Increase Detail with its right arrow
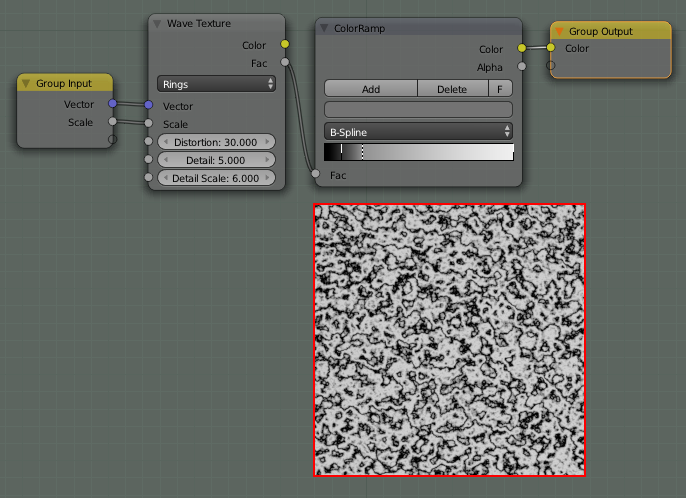Viewport: 686px width, 498px height. point(267,160)
